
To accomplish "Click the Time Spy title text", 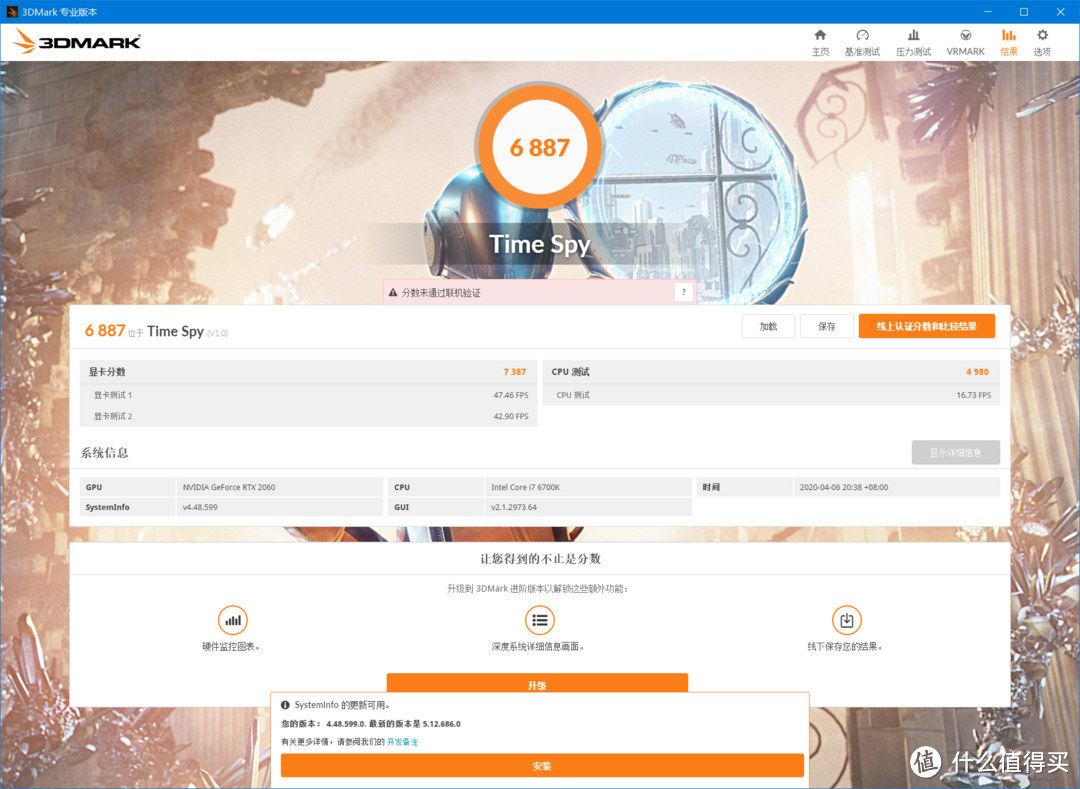I will 539,244.
